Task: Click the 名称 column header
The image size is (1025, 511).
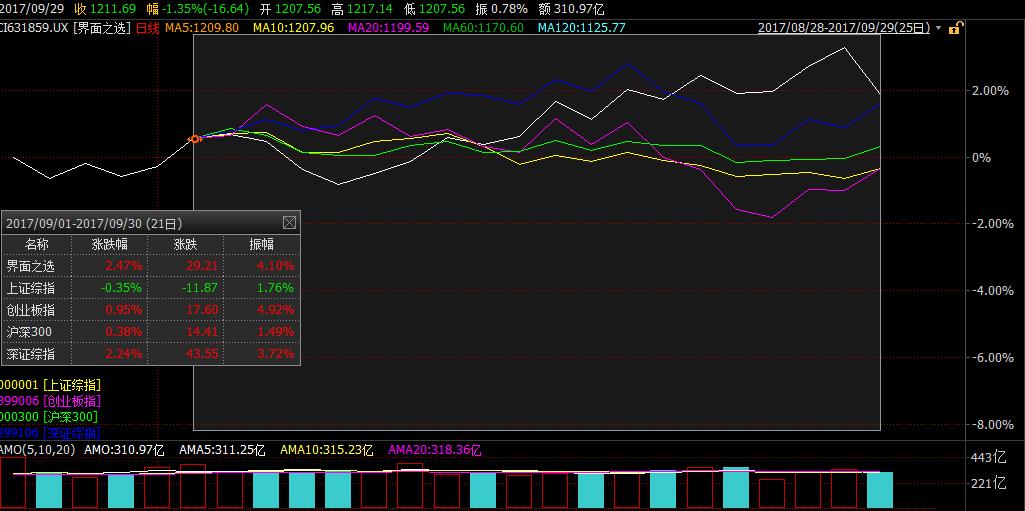Action: (37, 244)
